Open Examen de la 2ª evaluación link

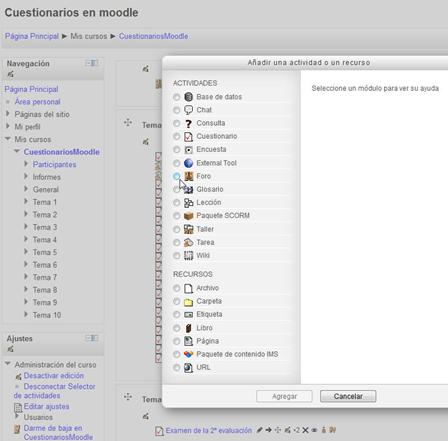pyautogui.click(x=209, y=430)
